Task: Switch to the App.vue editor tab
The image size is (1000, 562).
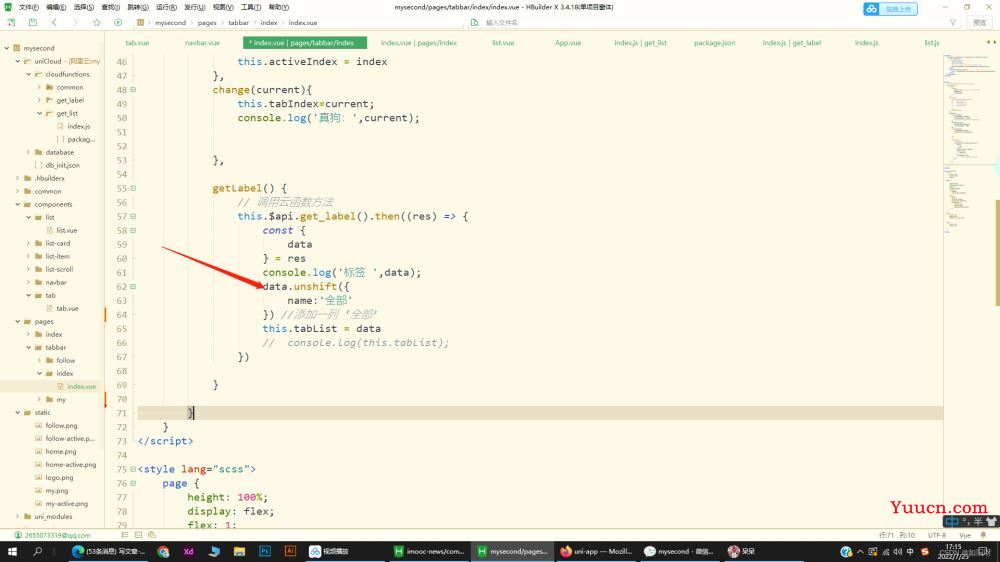Action: pos(568,43)
